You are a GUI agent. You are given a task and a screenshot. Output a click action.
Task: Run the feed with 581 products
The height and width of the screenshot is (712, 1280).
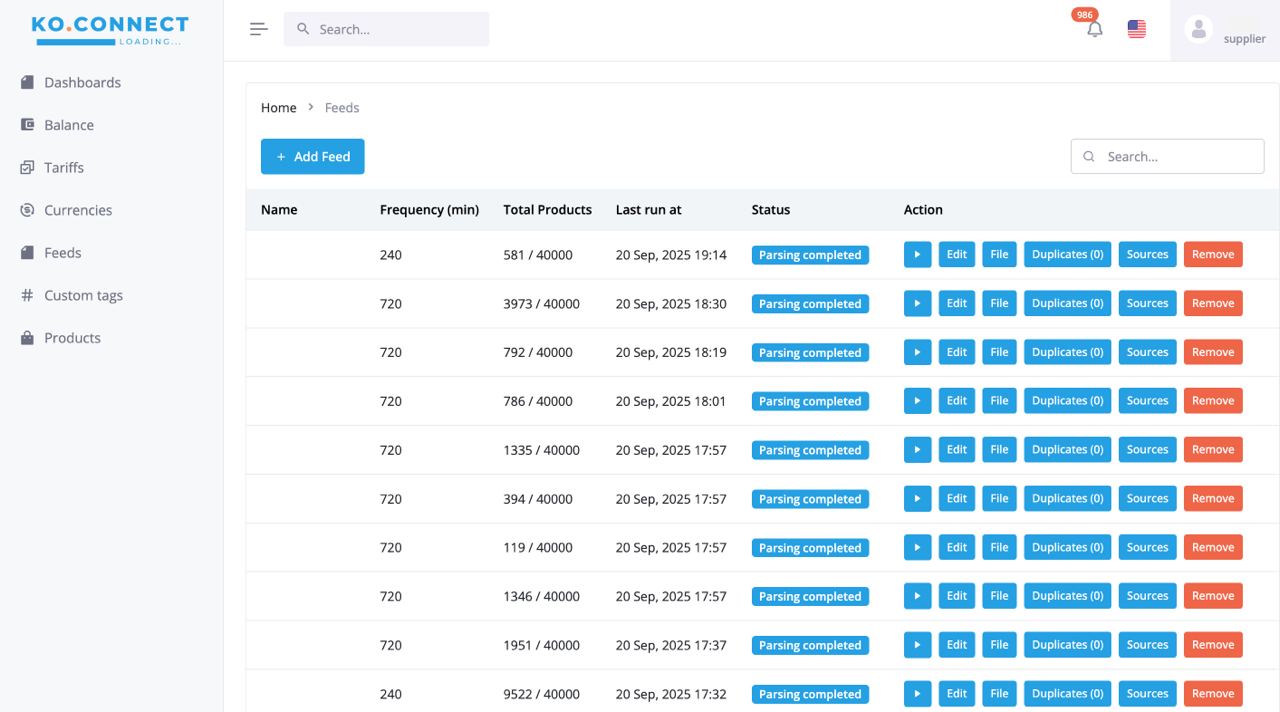(x=917, y=254)
